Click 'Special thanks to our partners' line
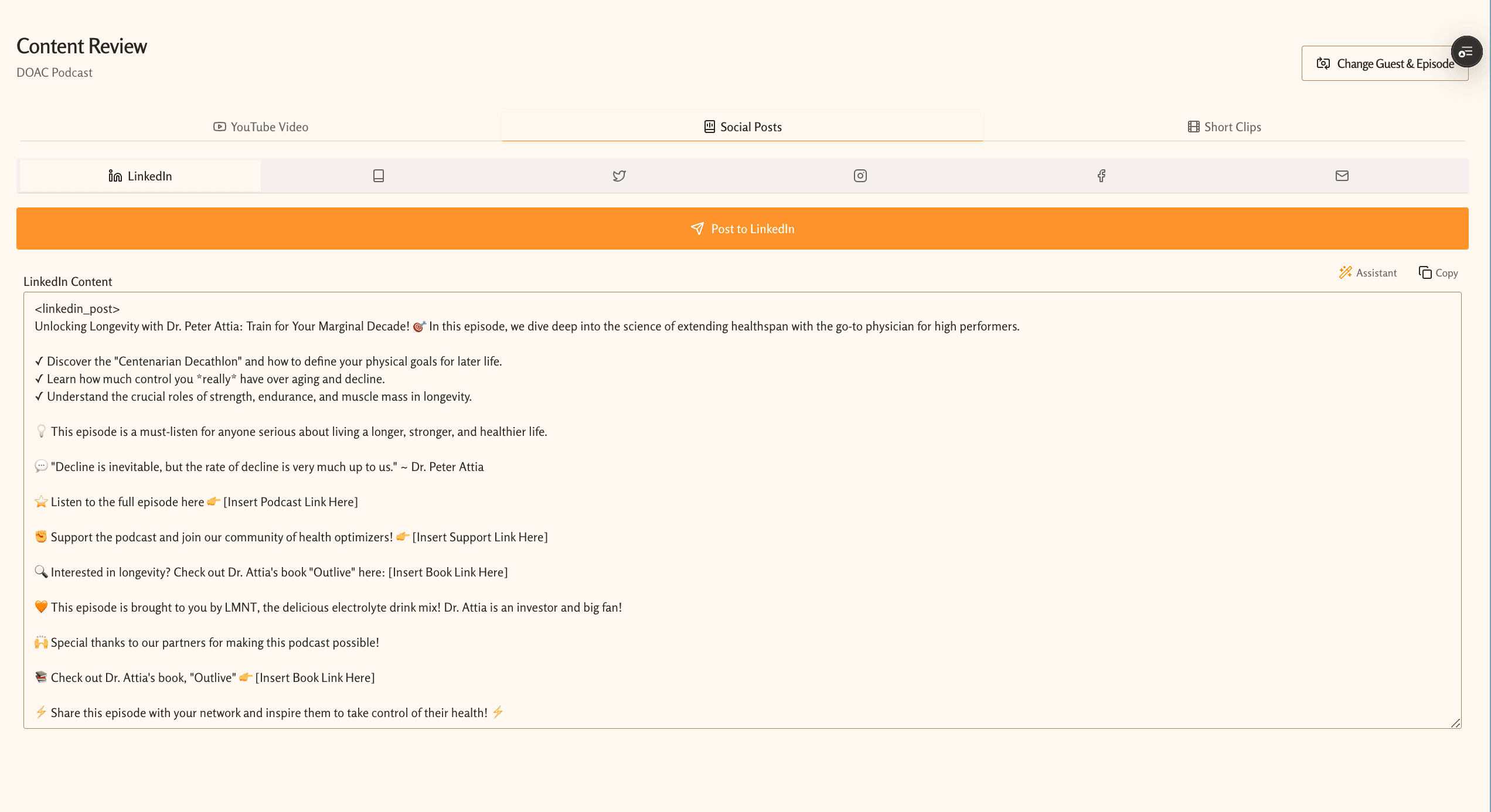The height and width of the screenshot is (812, 1491). click(x=207, y=643)
